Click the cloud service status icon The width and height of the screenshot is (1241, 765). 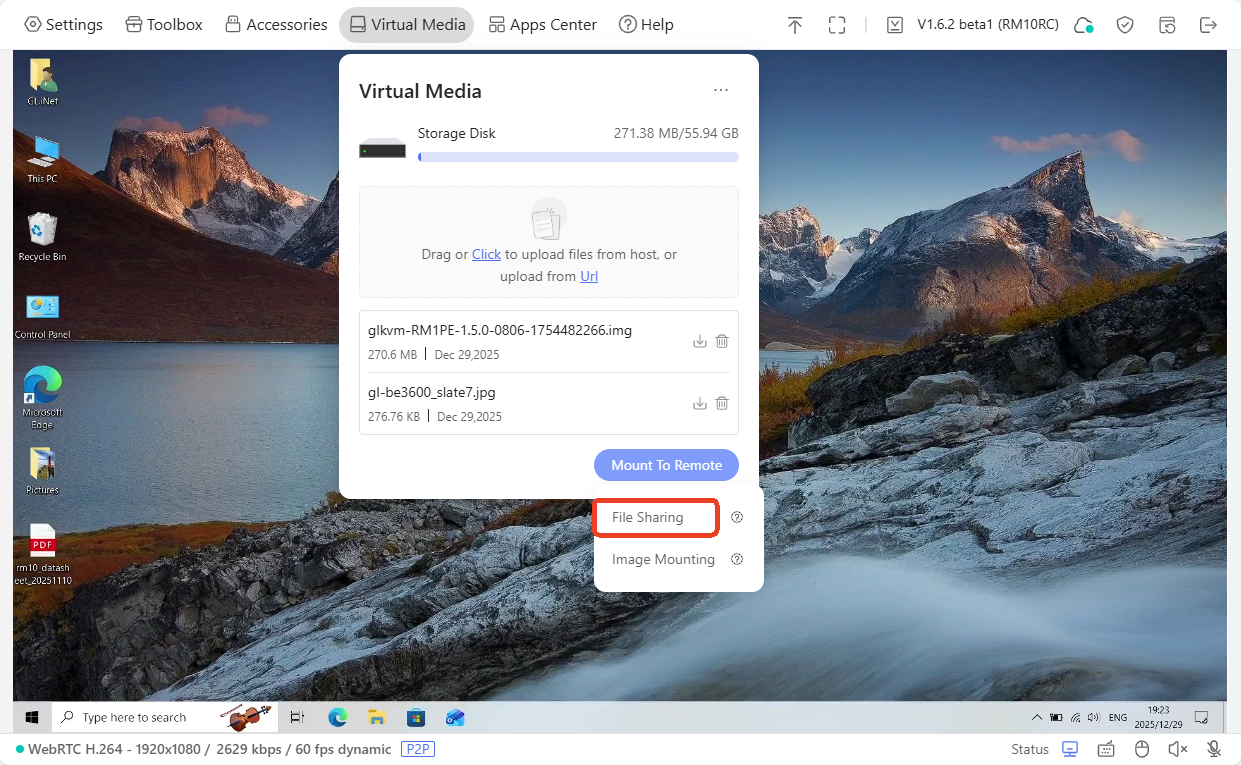point(1082,25)
